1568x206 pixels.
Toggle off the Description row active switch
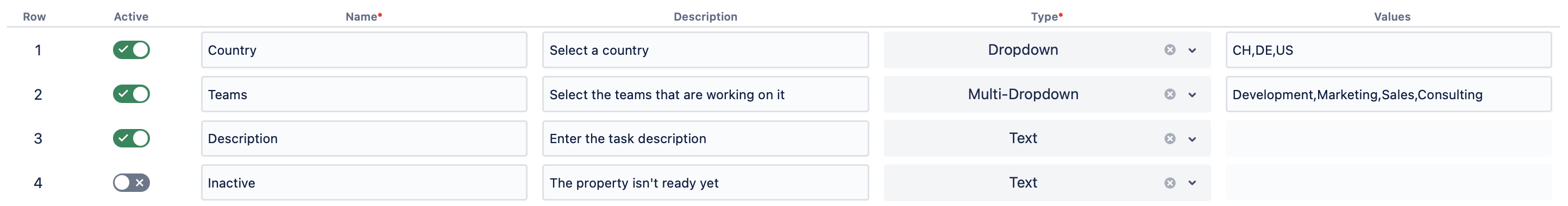(x=131, y=139)
